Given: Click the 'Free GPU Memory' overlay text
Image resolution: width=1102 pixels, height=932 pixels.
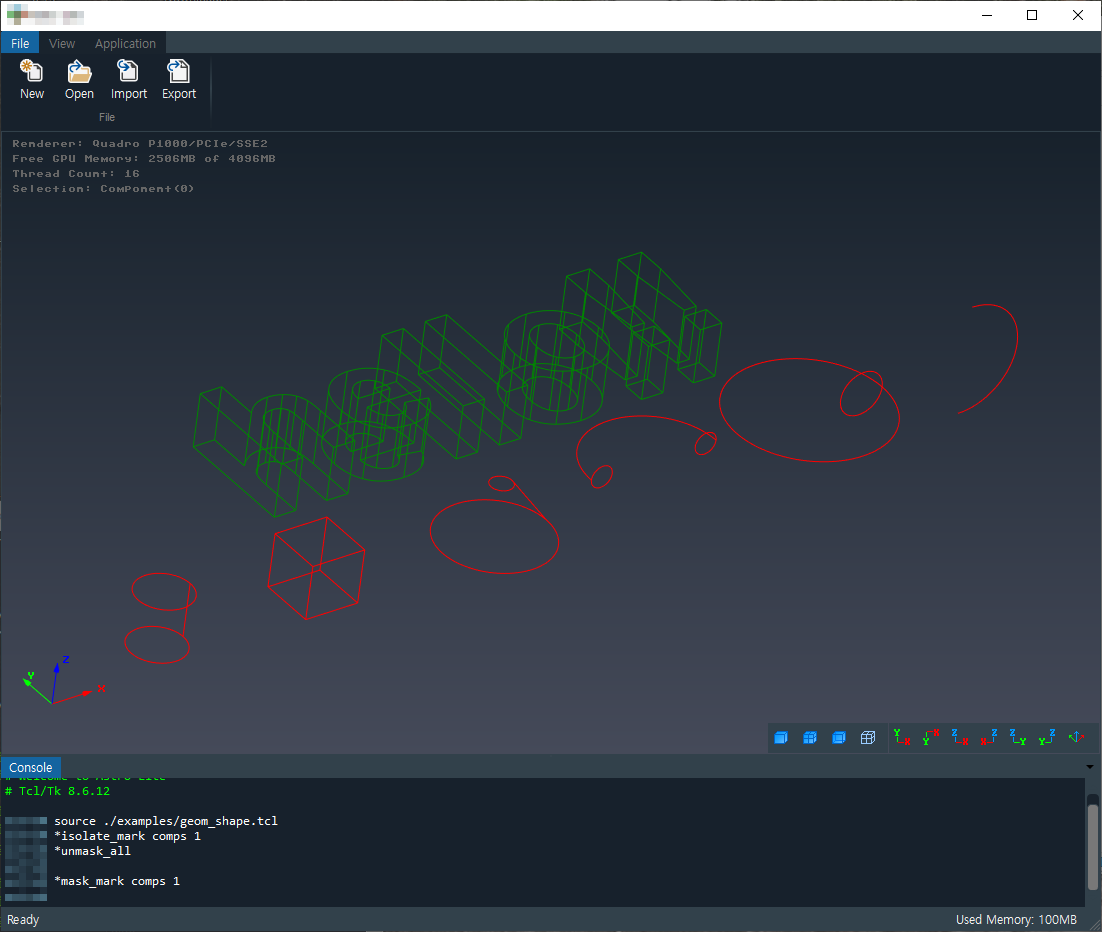Looking at the screenshot, I should 144,158.
